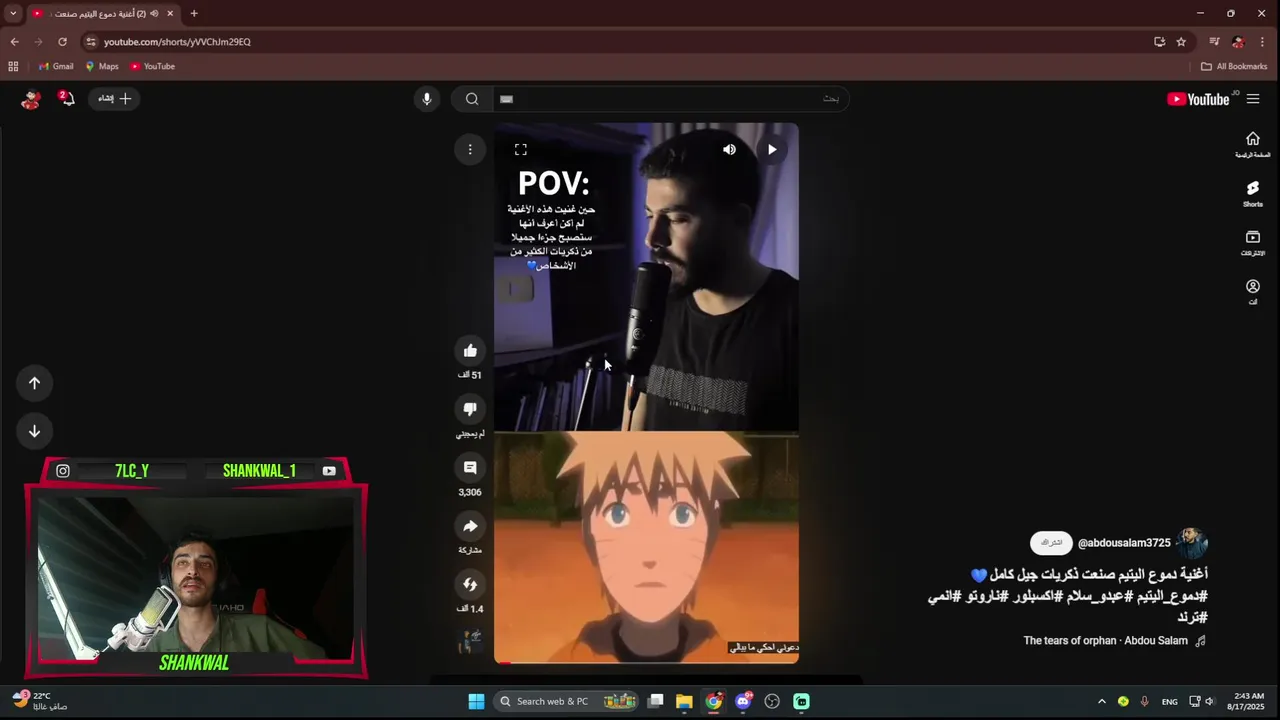Enter fullscreen mode on the Short player
Screen dimensions: 1280x720
(521, 150)
